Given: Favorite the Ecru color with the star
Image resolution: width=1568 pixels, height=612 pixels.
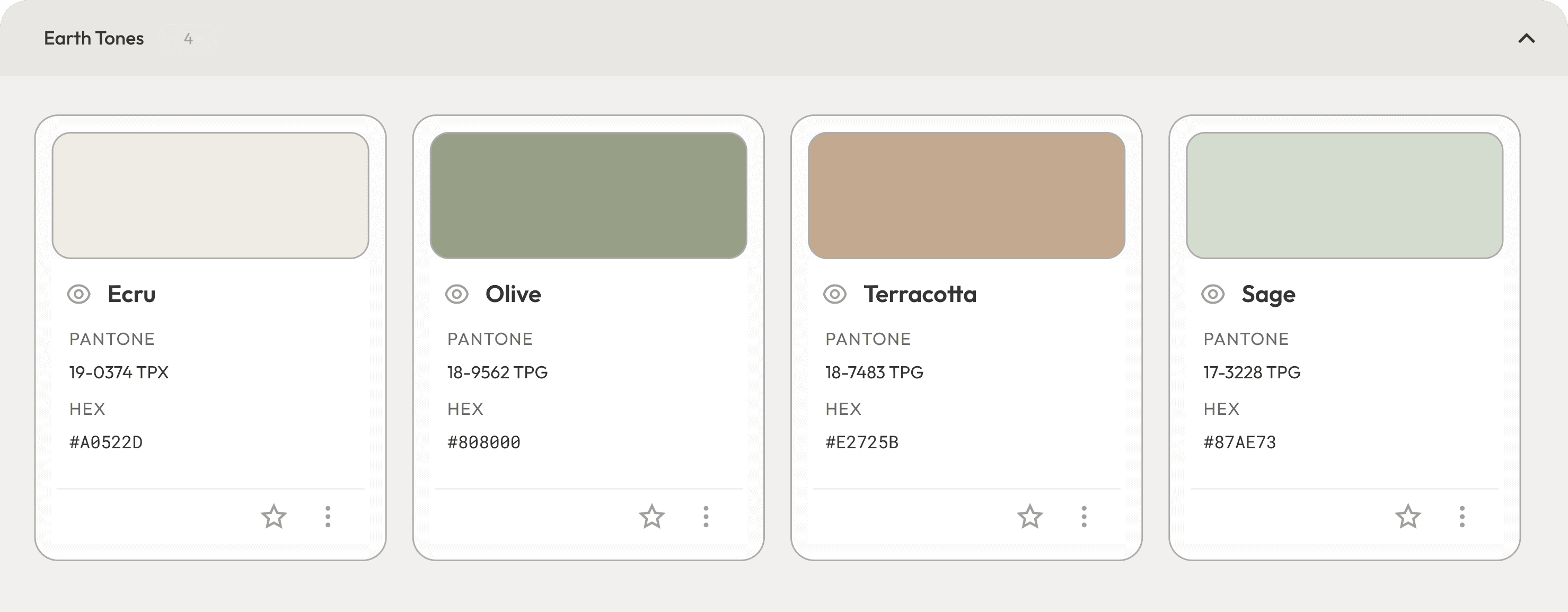Looking at the screenshot, I should point(274,517).
